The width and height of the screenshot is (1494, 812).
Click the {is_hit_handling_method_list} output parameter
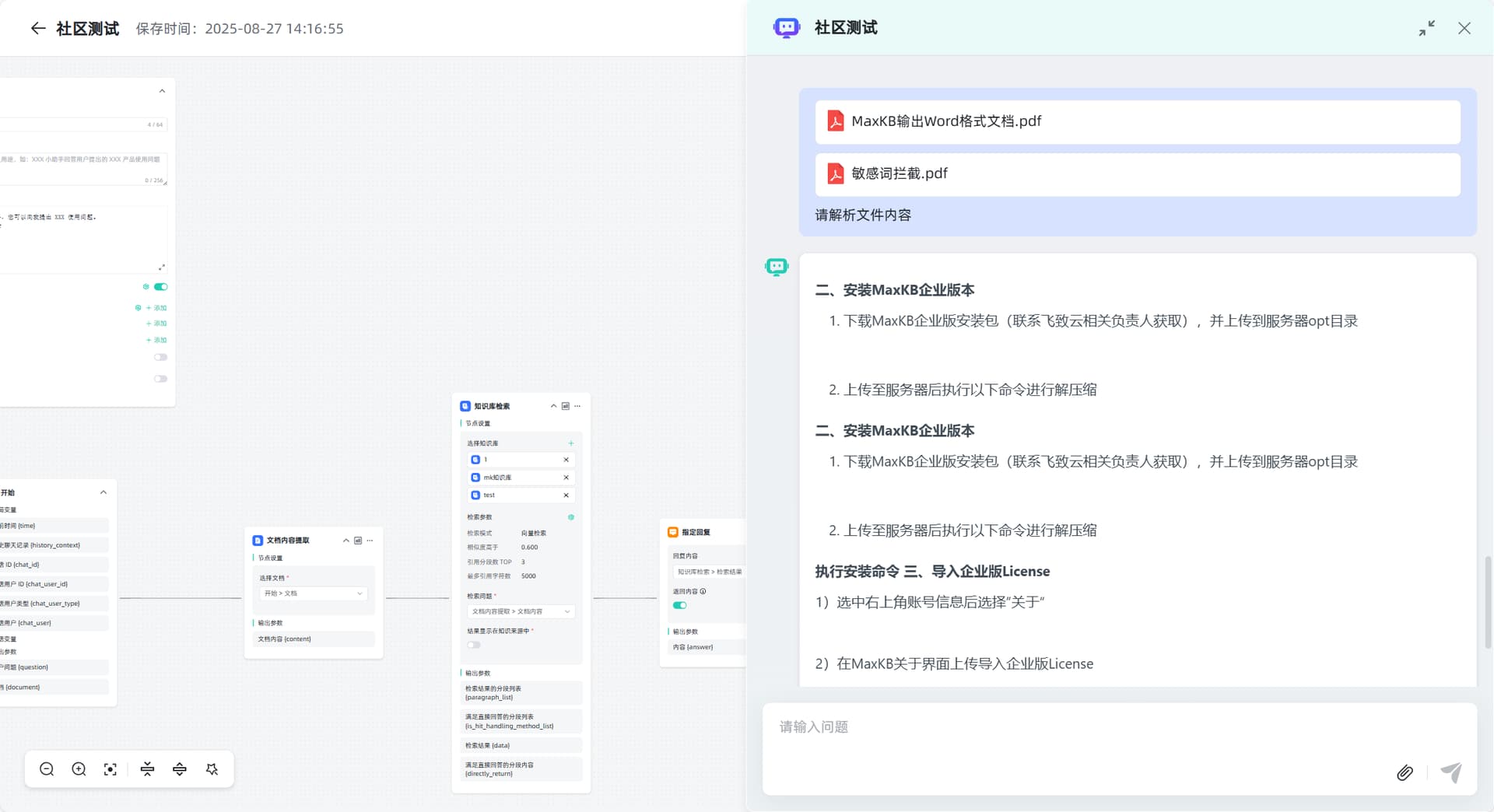coord(521,721)
